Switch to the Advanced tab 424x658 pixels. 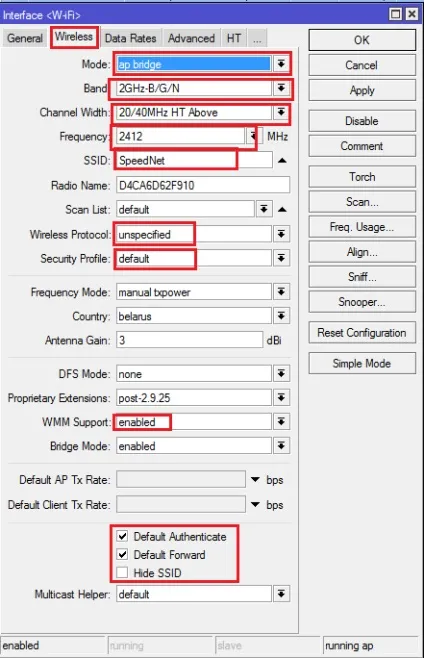(x=191, y=39)
